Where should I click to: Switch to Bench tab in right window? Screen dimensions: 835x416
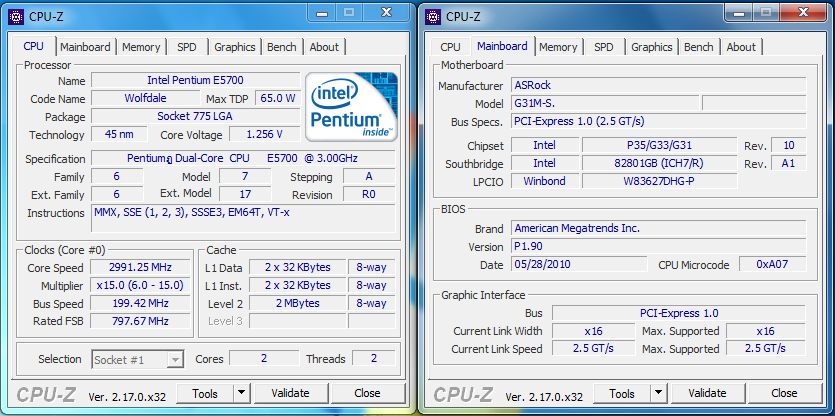(x=699, y=47)
